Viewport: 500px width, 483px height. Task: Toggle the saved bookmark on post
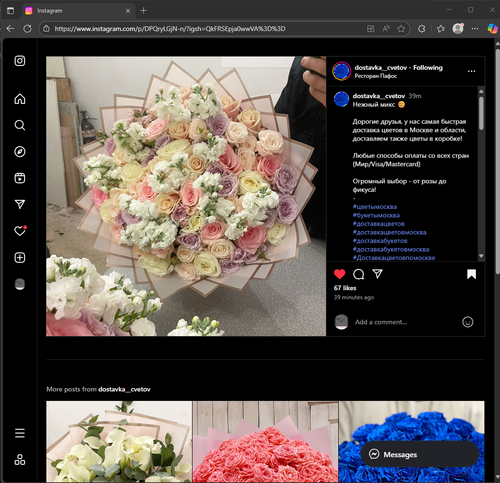pos(471,274)
